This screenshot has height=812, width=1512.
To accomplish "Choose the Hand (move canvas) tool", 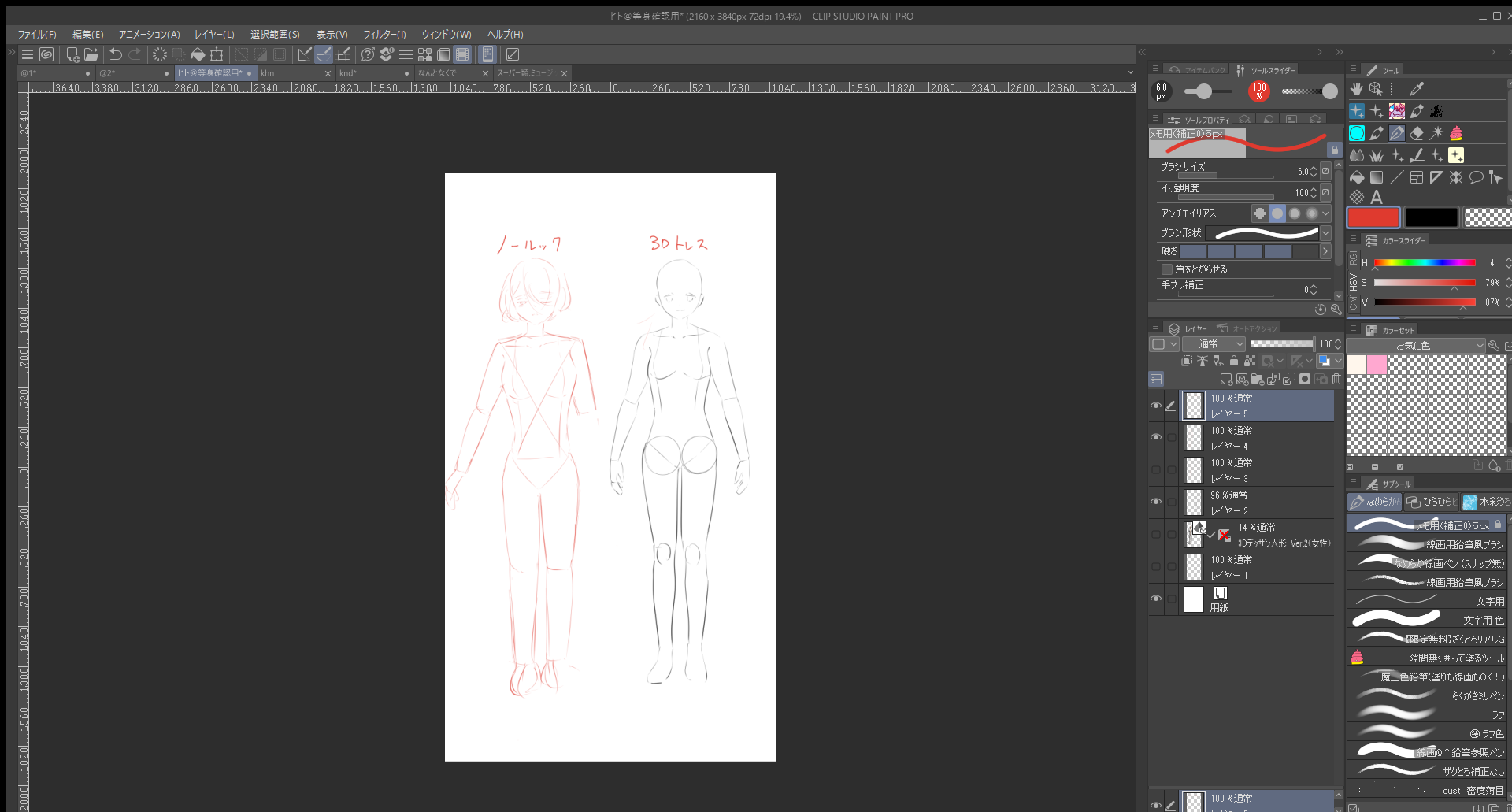I will 1356,89.
